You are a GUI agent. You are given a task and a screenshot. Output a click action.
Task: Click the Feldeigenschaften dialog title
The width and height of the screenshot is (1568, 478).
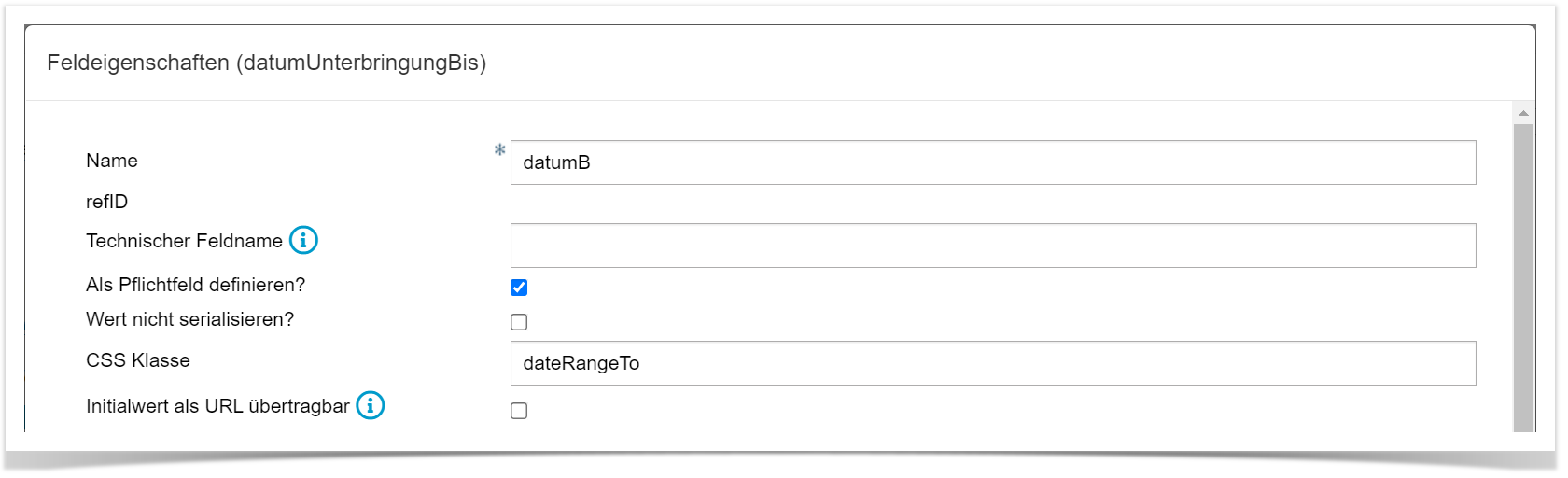266,63
